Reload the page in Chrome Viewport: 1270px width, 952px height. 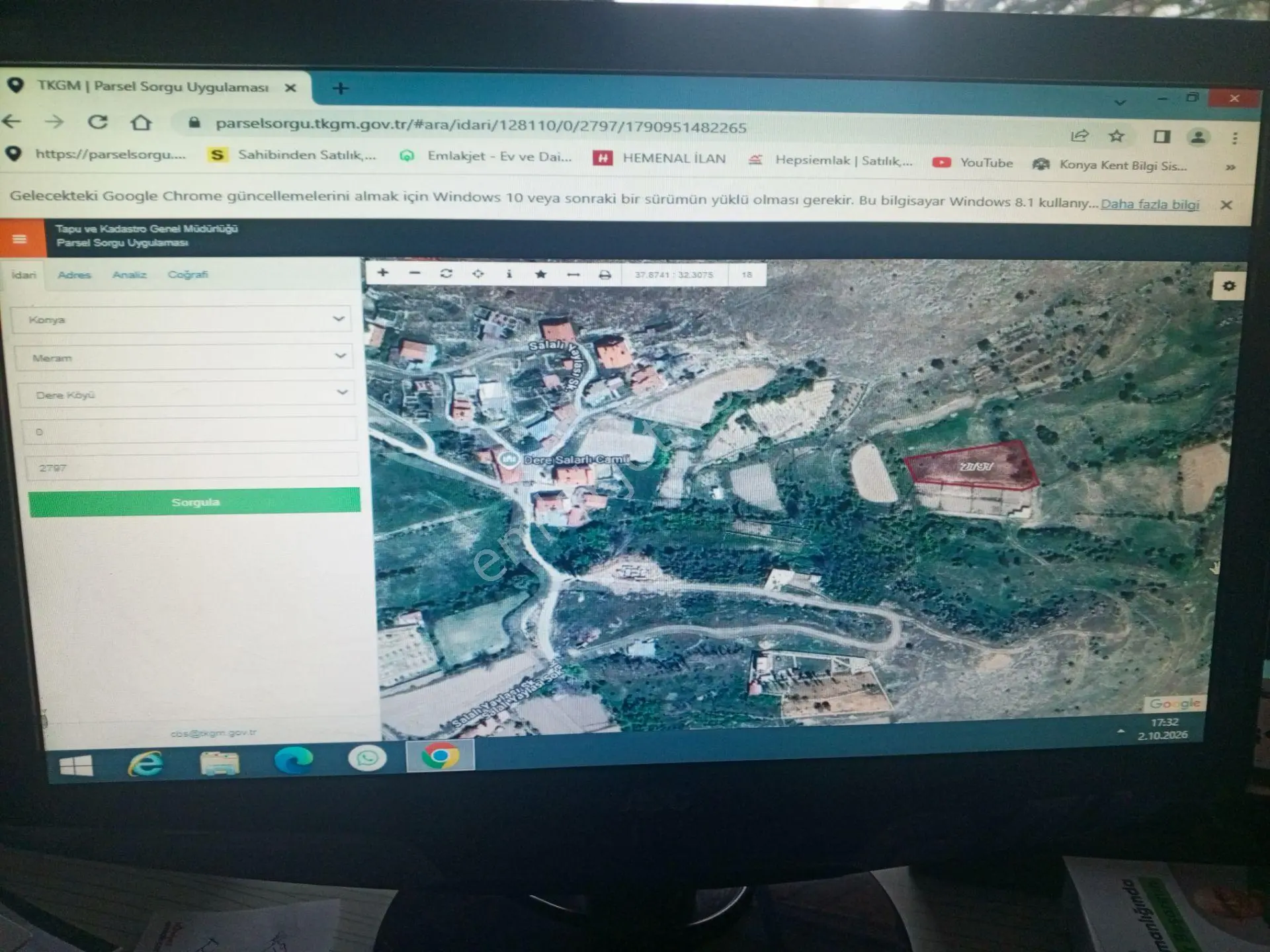[98, 122]
